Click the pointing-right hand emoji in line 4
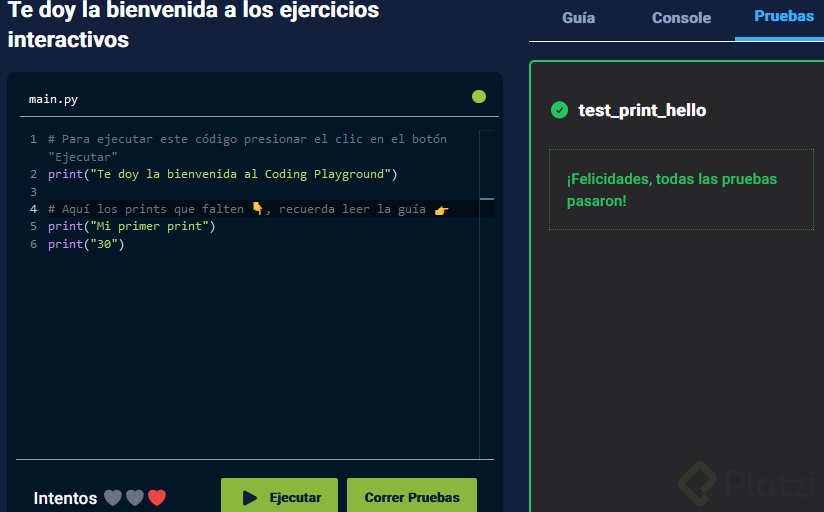The height and width of the screenshot is (512, 824). tap(441, 210)
